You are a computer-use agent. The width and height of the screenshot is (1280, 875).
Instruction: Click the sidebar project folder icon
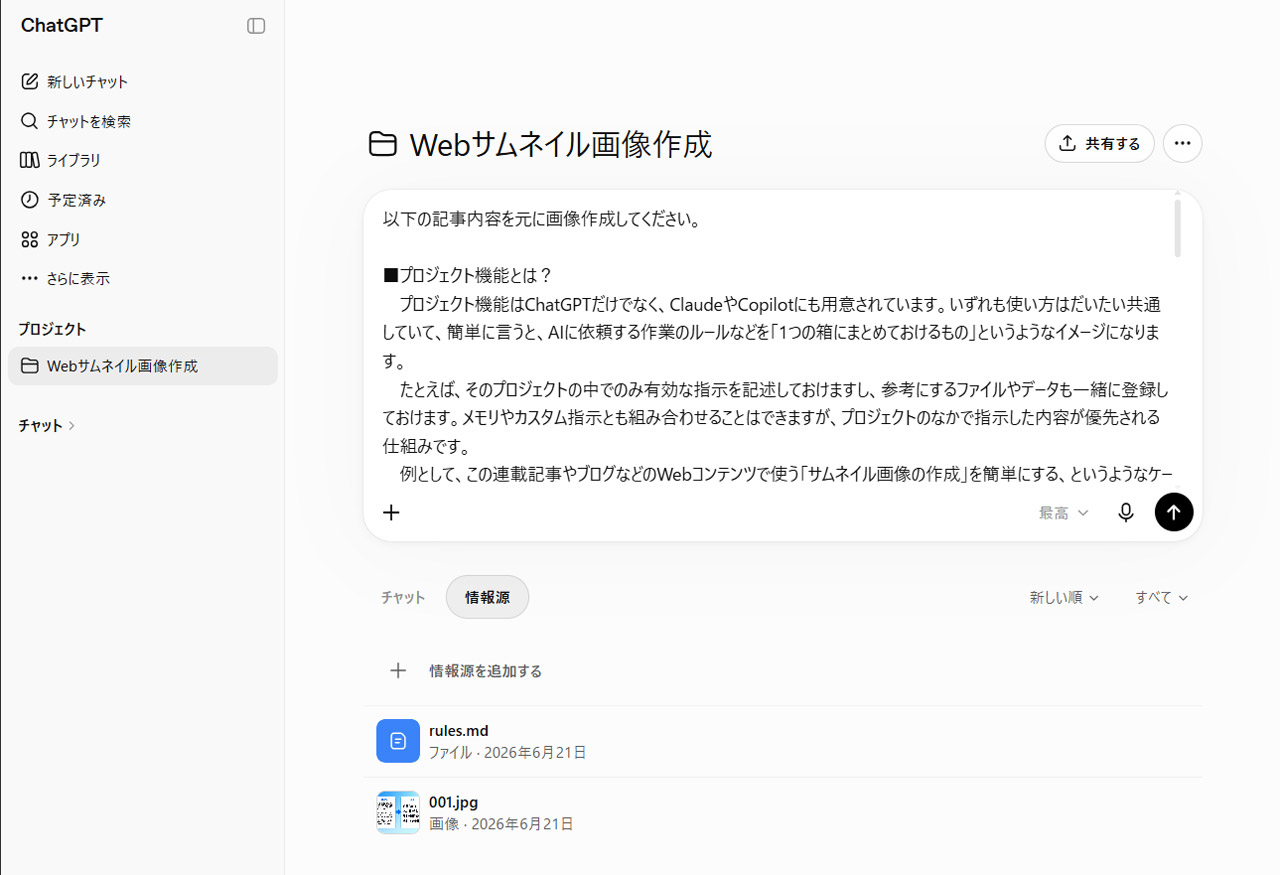29,366
